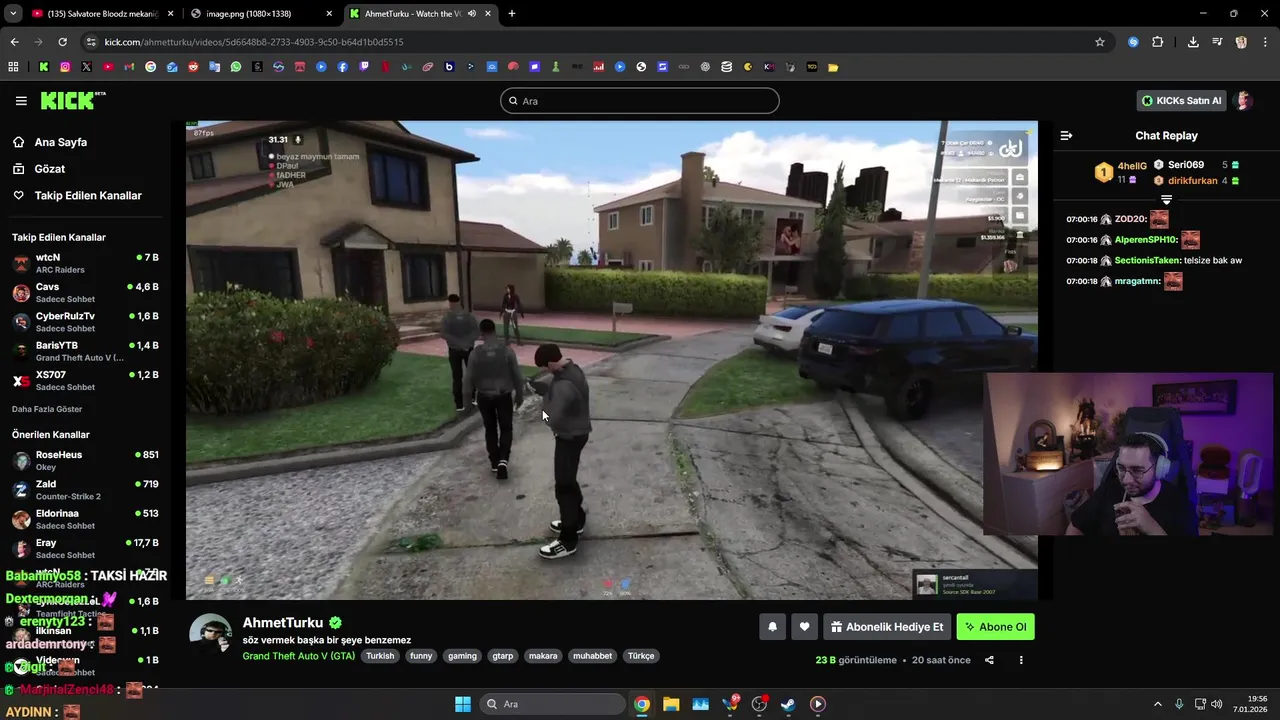Screen dimensions: 1280x720
Task: Collapse the Chat Replay panel
Action: pyautogui.click(x=1066, y=135)
